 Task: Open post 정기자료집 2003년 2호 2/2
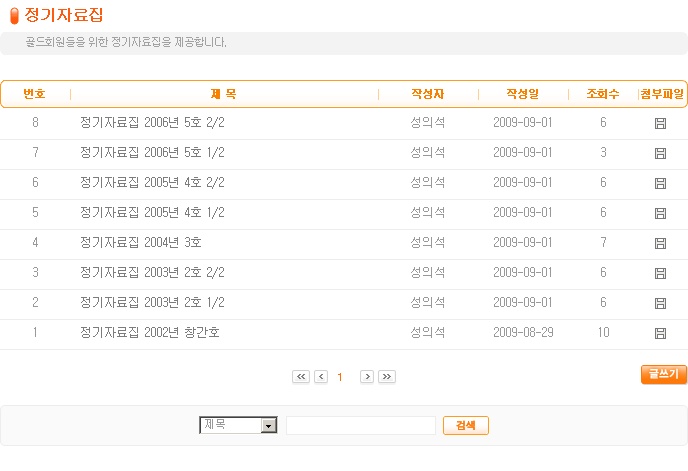tap(152, 273)
